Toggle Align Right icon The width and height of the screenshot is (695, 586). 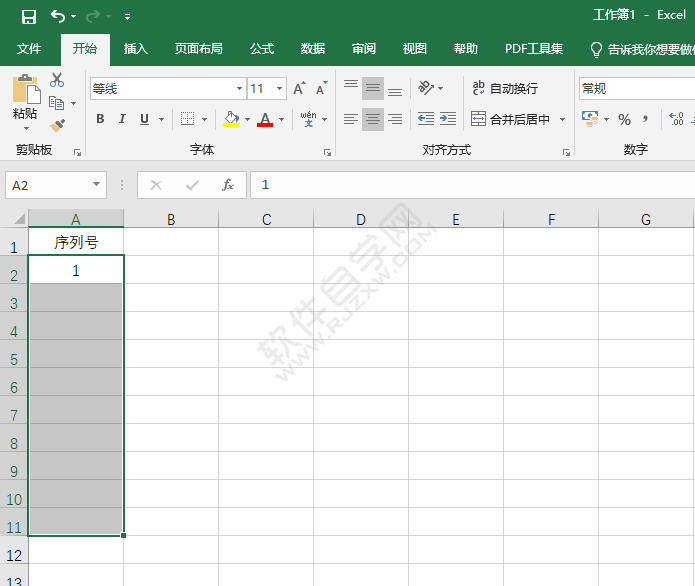click(x=395, y=119)
